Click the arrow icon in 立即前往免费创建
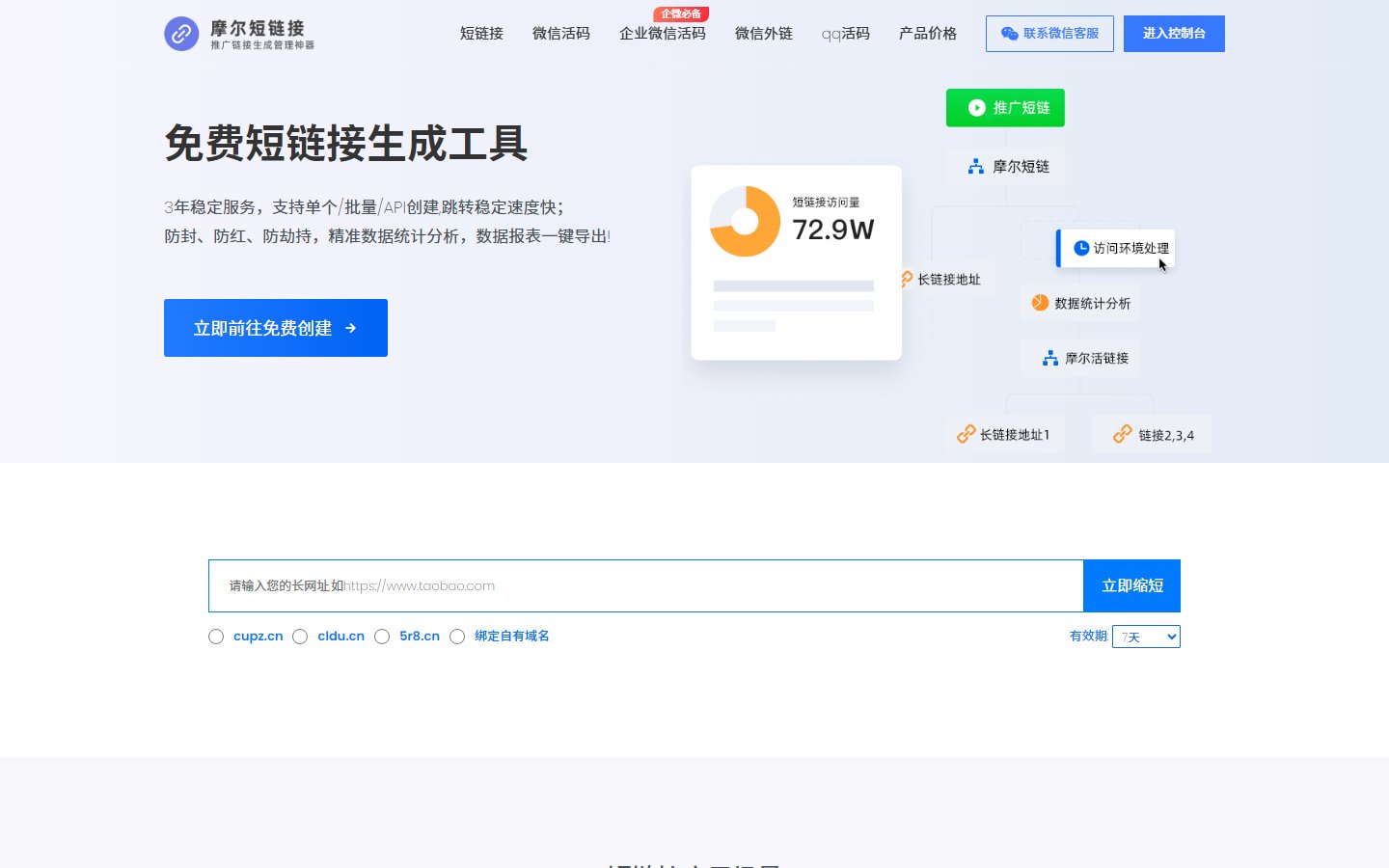Viewport: 1389px width, 868px height. 351,328
